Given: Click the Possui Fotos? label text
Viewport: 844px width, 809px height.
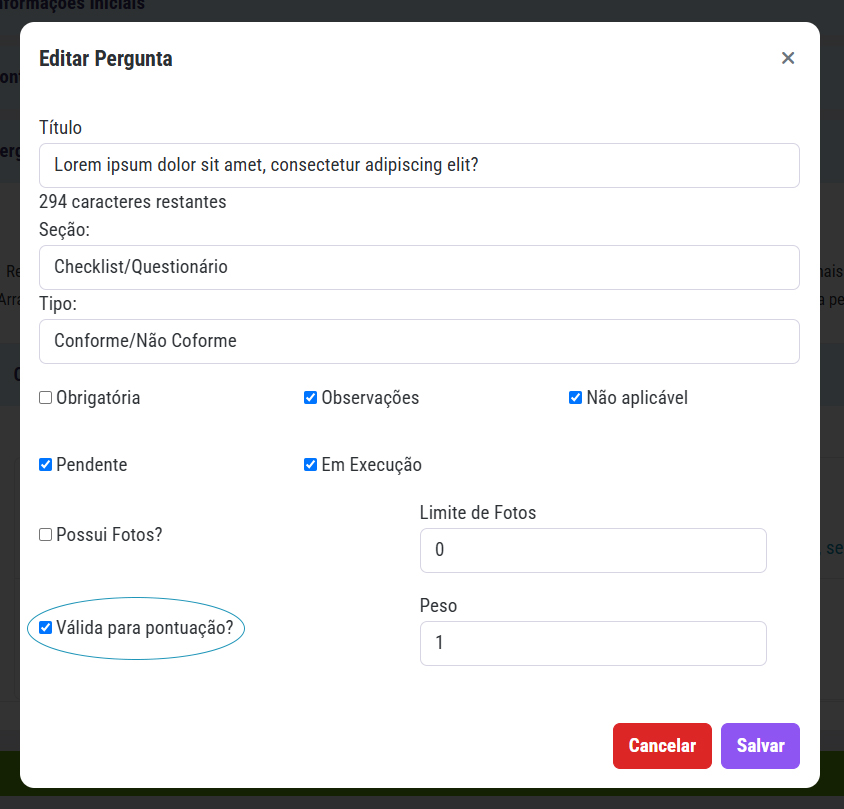Looking at the screenshot, I should coord(109,535).
